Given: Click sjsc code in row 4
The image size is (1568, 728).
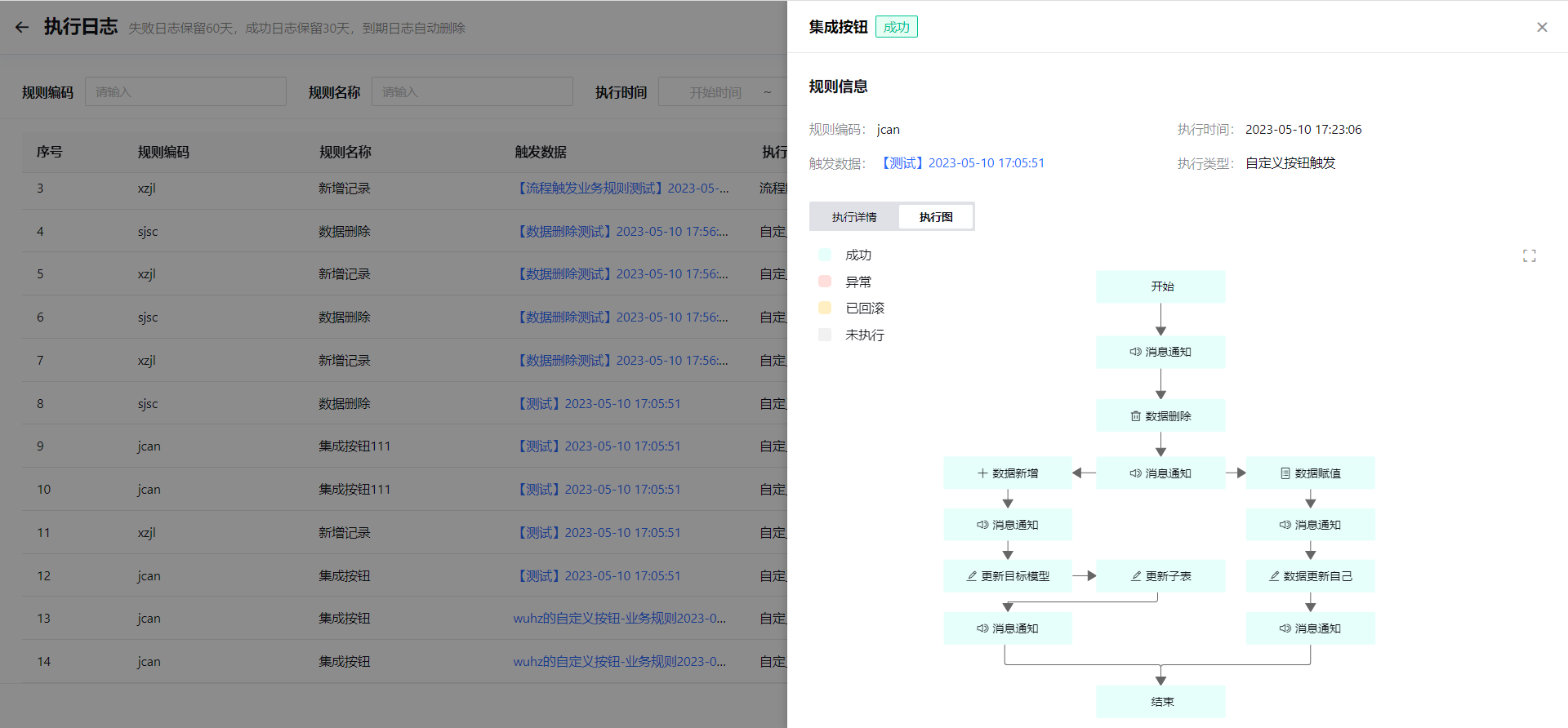Looking at the screenshot, I should [148, 232].
